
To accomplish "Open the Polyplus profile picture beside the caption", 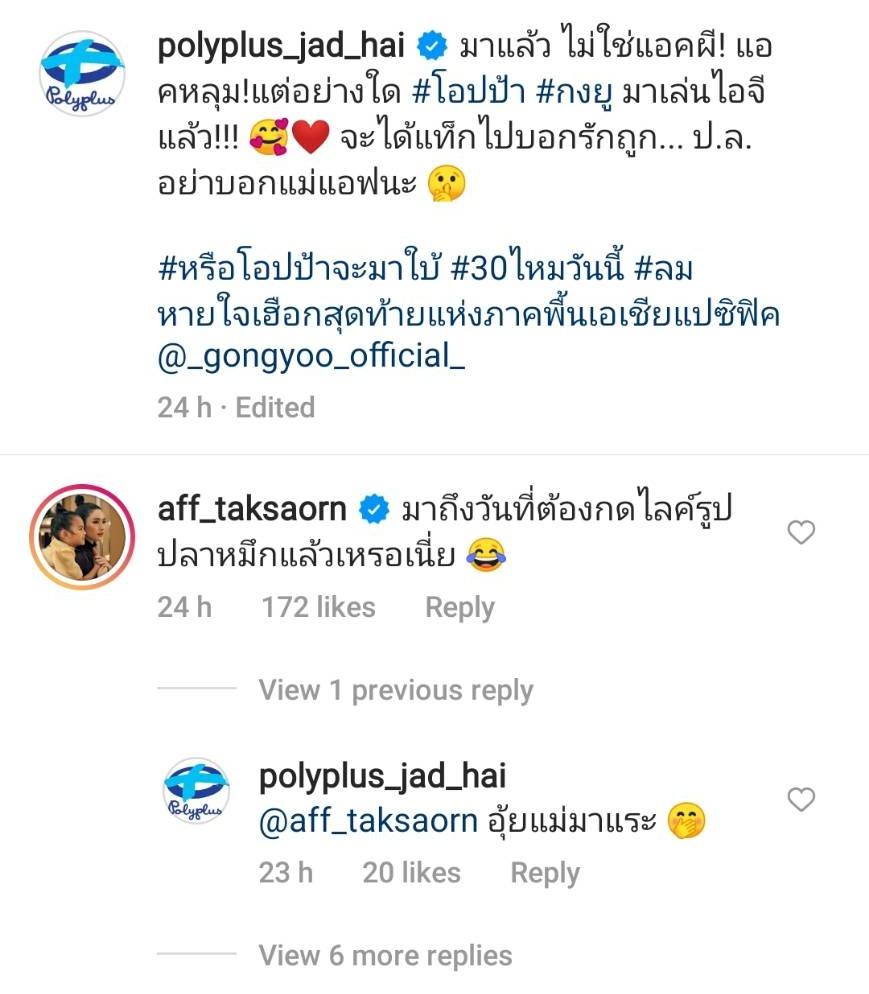I will click(82, 74).
